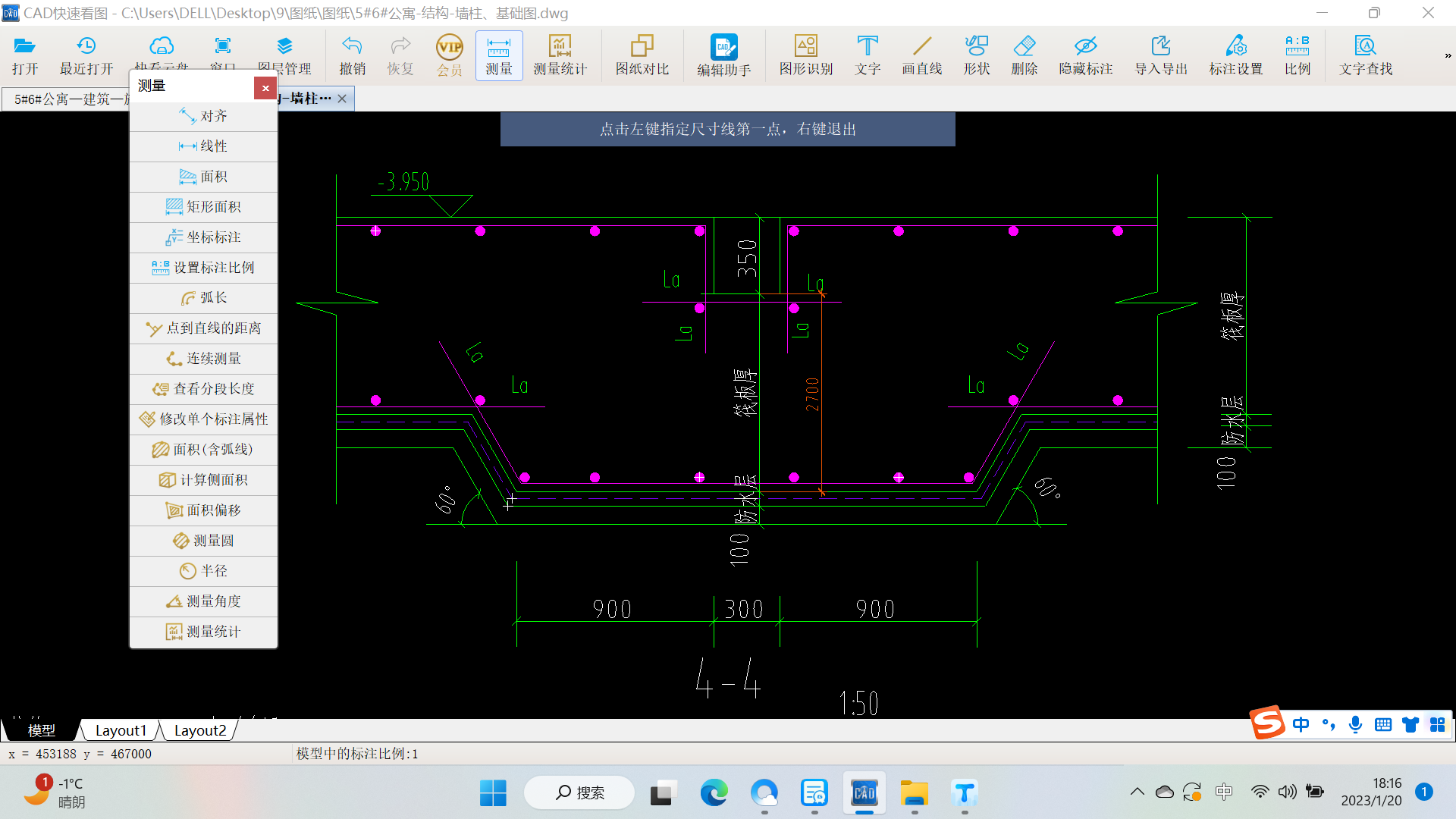Open the volume control in the tray

[1287, 792]
